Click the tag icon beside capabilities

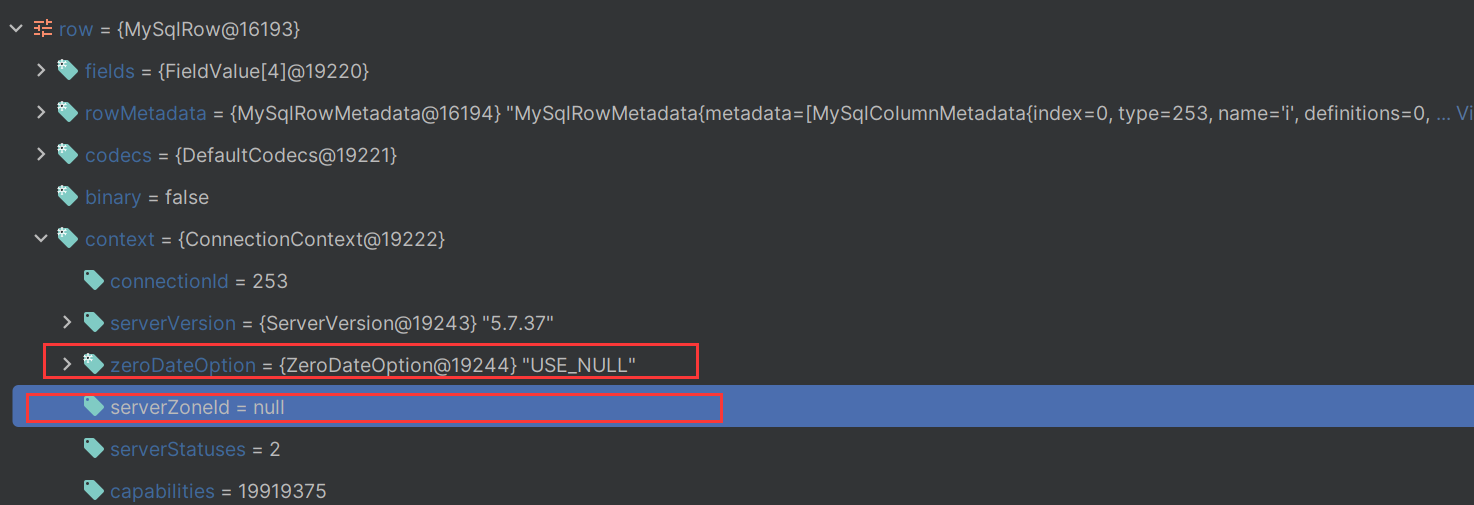pyautogui.click(x=94, y=490)
